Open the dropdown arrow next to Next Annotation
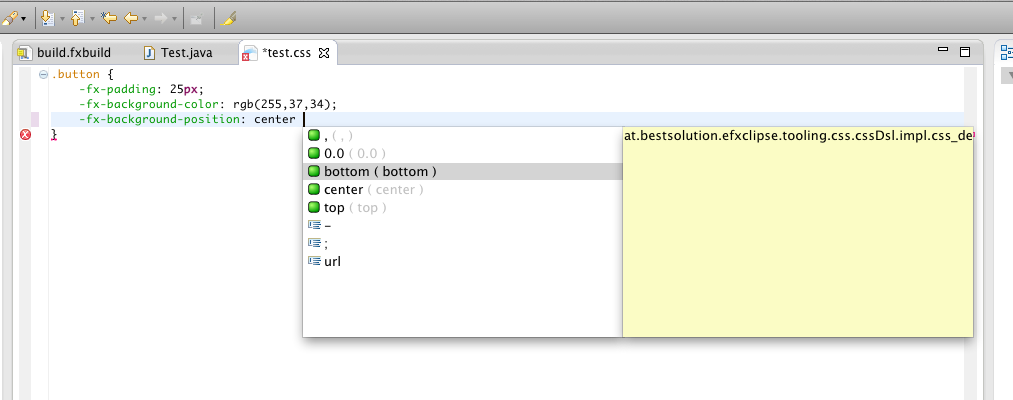This screenshot has height=400, width=1013. (61, 19)
